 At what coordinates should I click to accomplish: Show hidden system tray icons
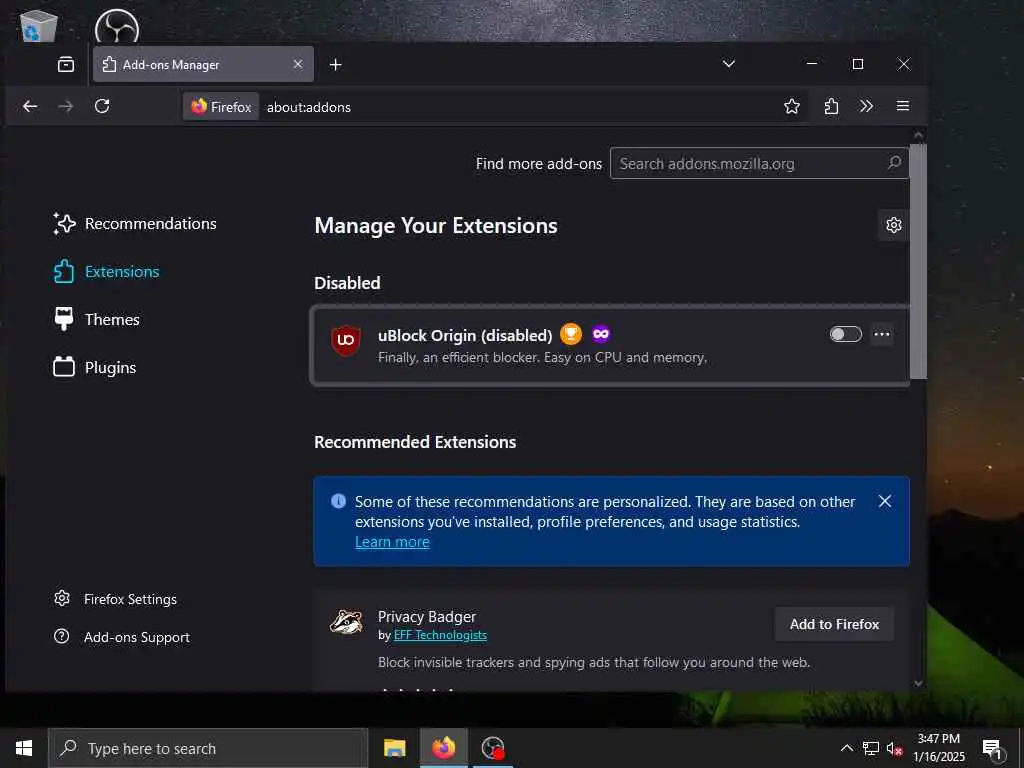pyautogui.click(x=846, y=748)
